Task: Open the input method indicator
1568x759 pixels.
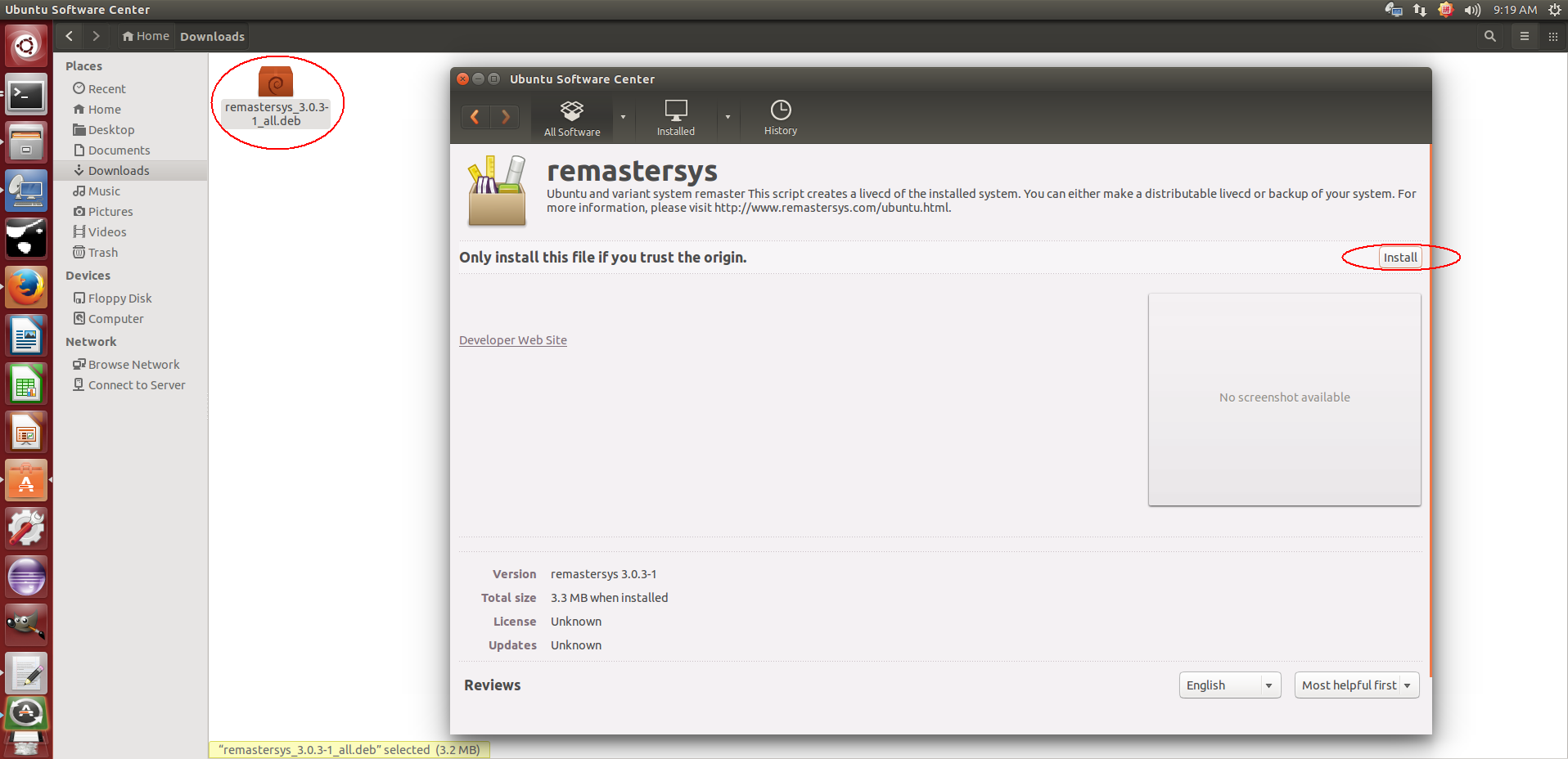Action: point(1446,10)
